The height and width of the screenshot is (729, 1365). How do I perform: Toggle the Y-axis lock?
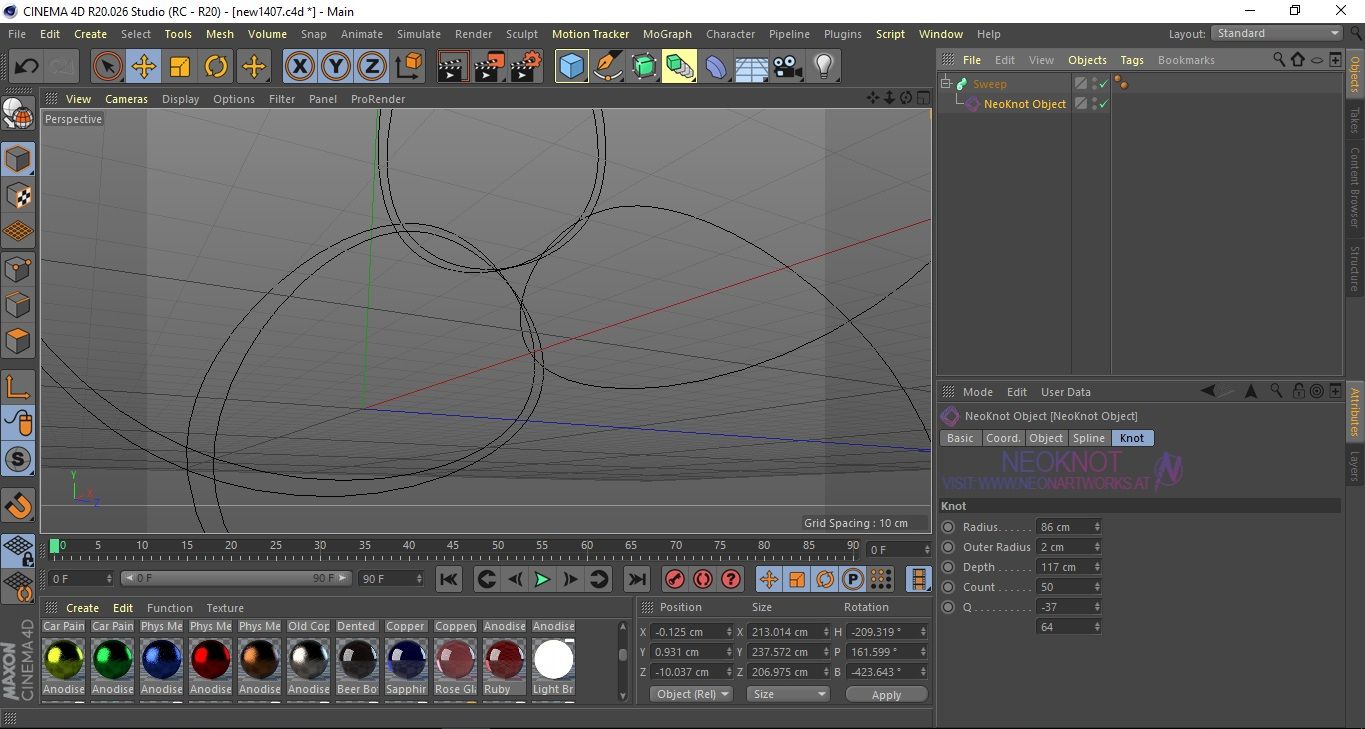[336, 67]
